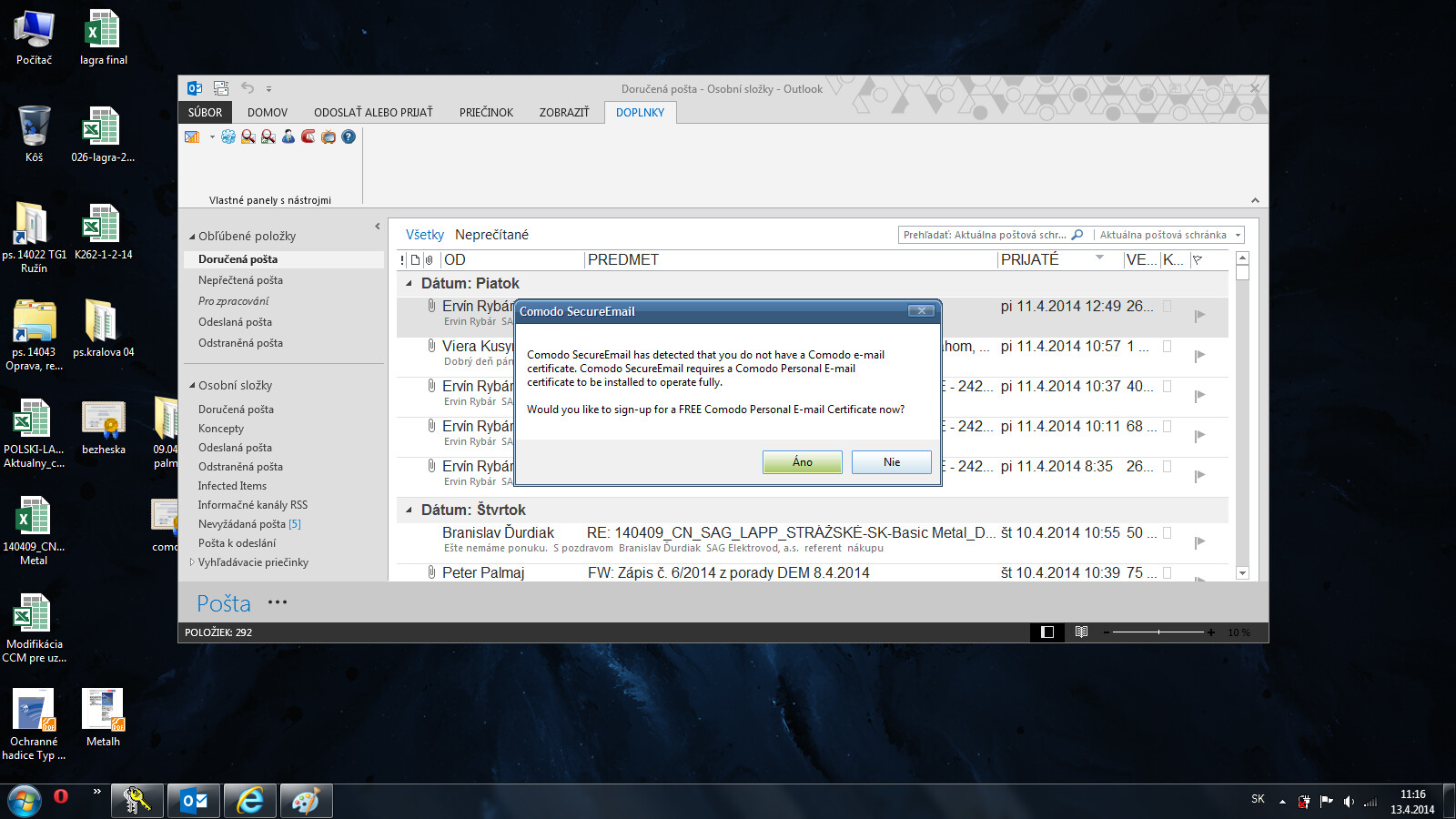Click the flag status column header icon
1456x819 pixels.
[1198, 260]
